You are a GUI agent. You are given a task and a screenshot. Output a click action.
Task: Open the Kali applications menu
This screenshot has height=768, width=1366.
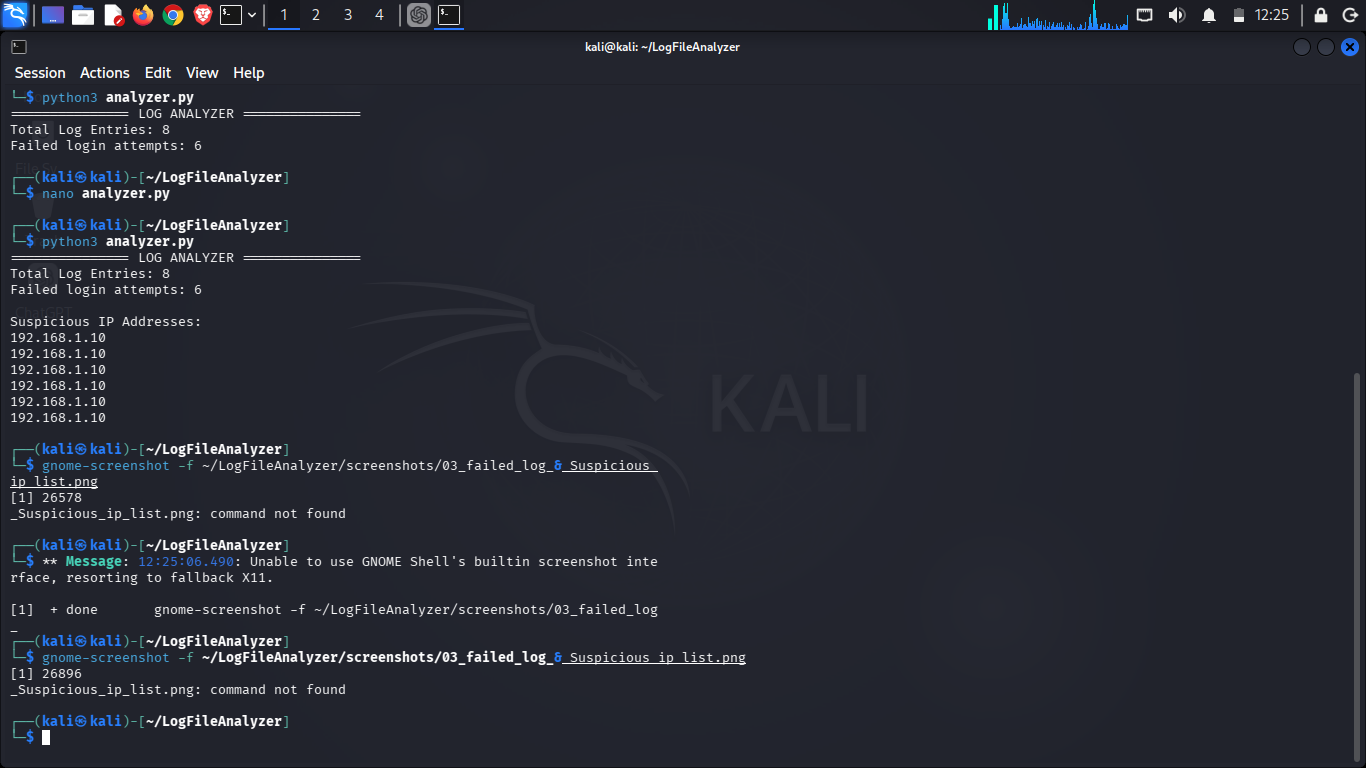point(14,15)
